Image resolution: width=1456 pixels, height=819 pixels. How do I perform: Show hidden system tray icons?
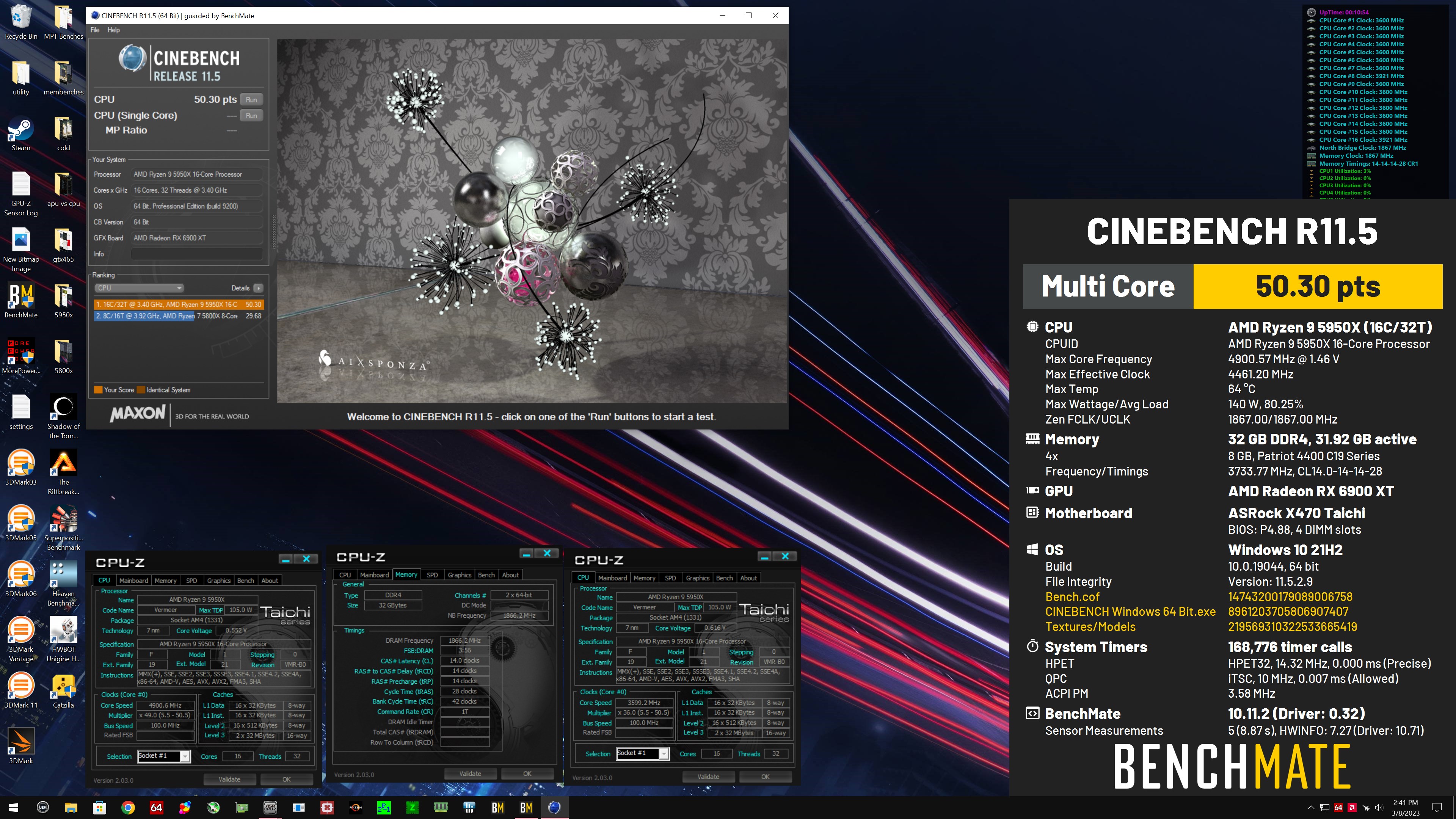1311,808
